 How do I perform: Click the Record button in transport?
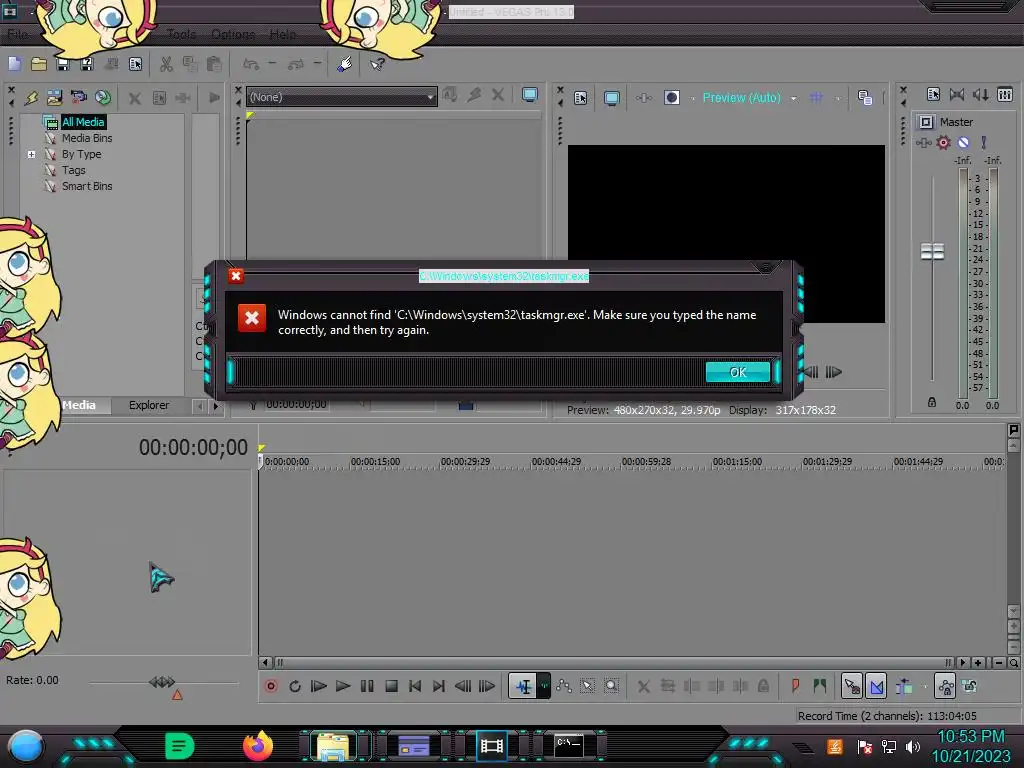click(x=270, y=686)
